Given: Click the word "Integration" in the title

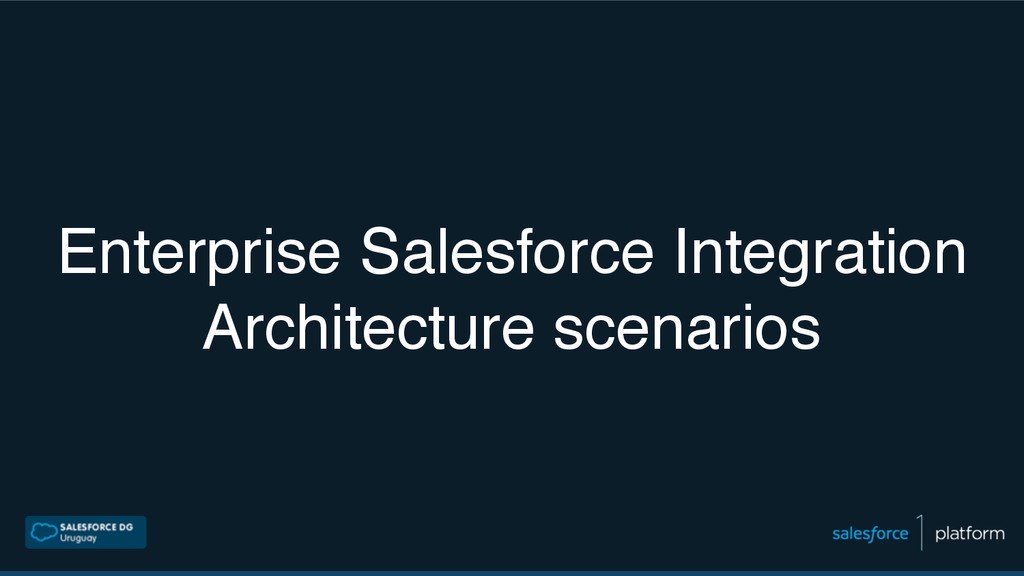Looking at the screenshot, I should 820,253.
